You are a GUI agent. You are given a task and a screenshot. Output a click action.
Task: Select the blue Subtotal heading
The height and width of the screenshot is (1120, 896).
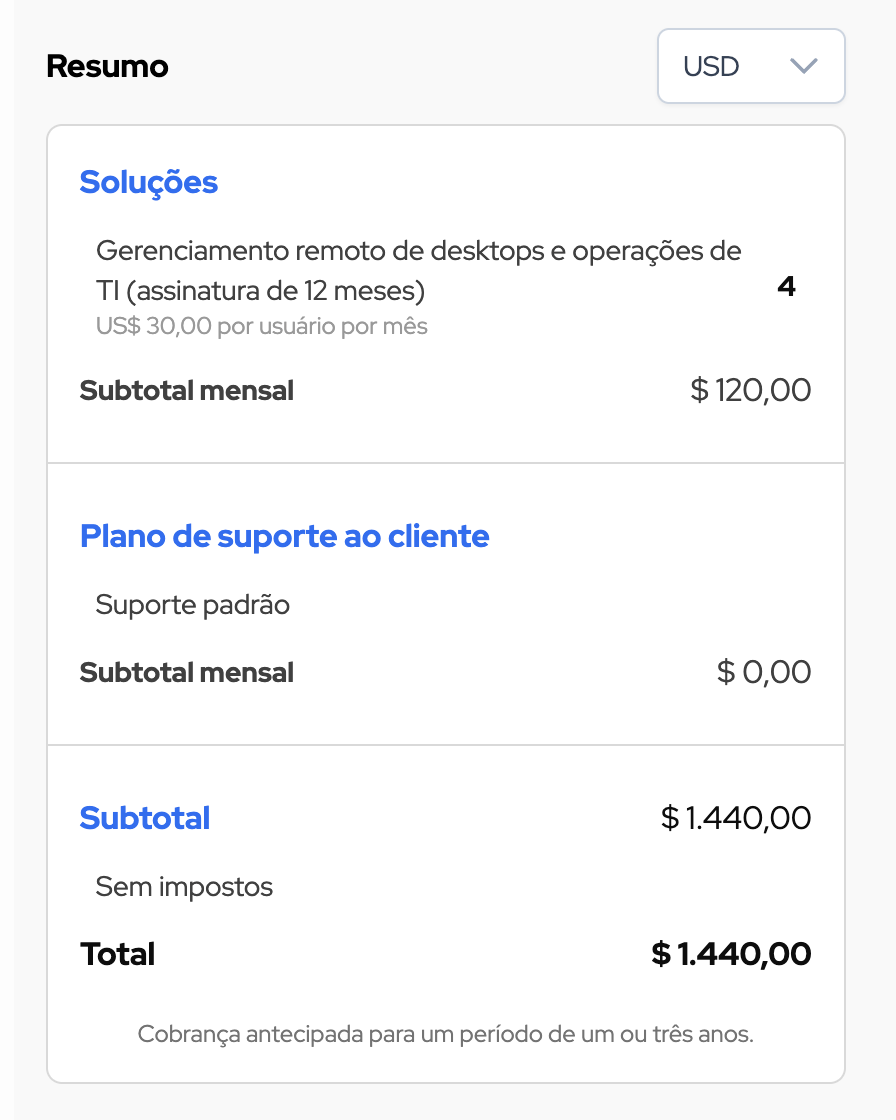145,818
